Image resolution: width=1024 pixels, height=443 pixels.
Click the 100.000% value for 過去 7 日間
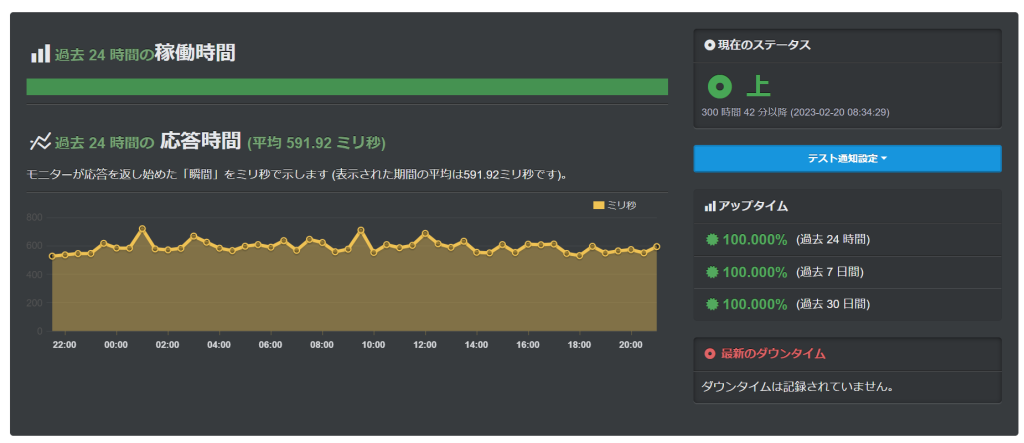[754, 272]
